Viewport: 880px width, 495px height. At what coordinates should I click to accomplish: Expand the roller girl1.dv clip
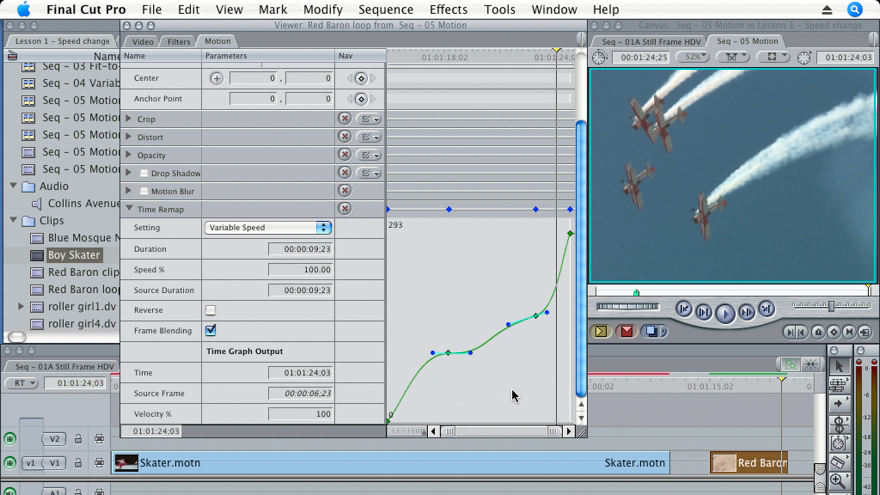pos(21,306)
